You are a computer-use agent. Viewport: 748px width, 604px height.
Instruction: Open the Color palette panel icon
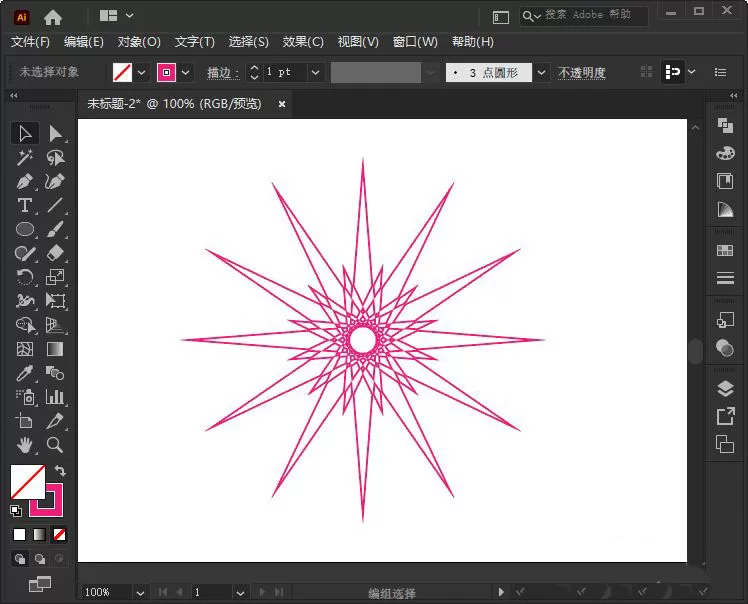(x=725, y=154)
